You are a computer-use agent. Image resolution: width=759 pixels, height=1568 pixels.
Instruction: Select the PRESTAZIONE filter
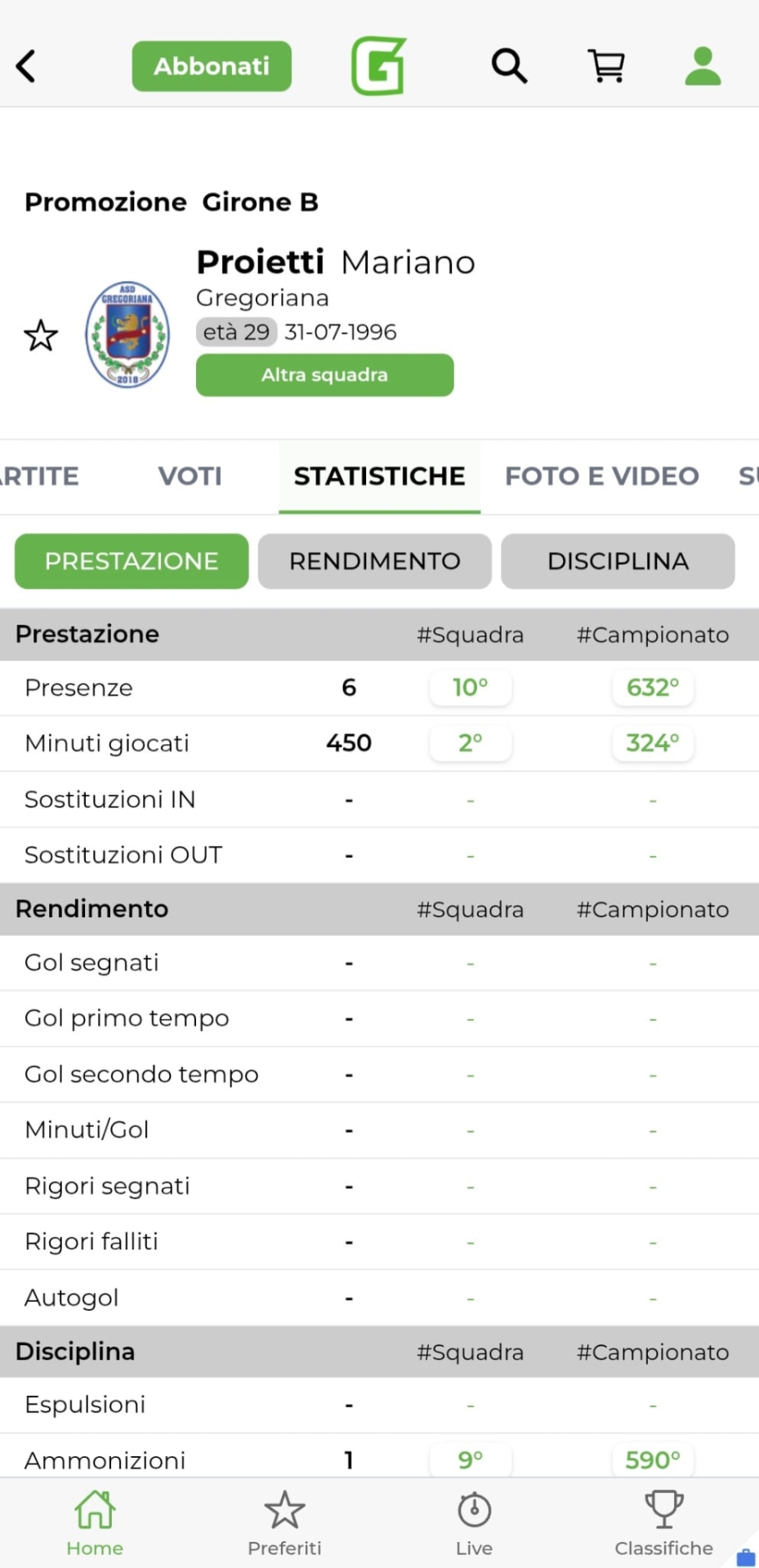pos(132,561)
